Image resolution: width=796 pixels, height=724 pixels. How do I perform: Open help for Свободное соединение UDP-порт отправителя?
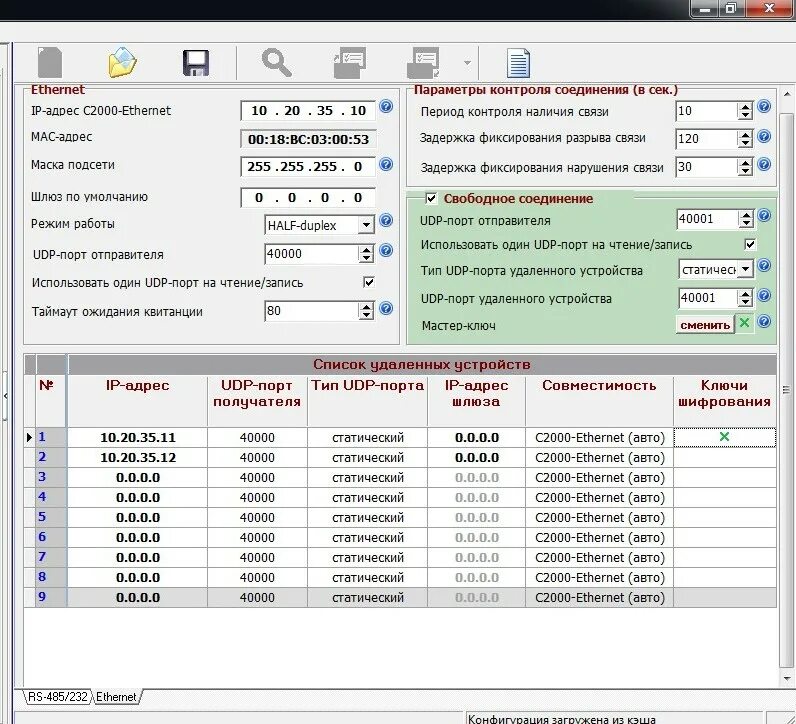point(764,215)
